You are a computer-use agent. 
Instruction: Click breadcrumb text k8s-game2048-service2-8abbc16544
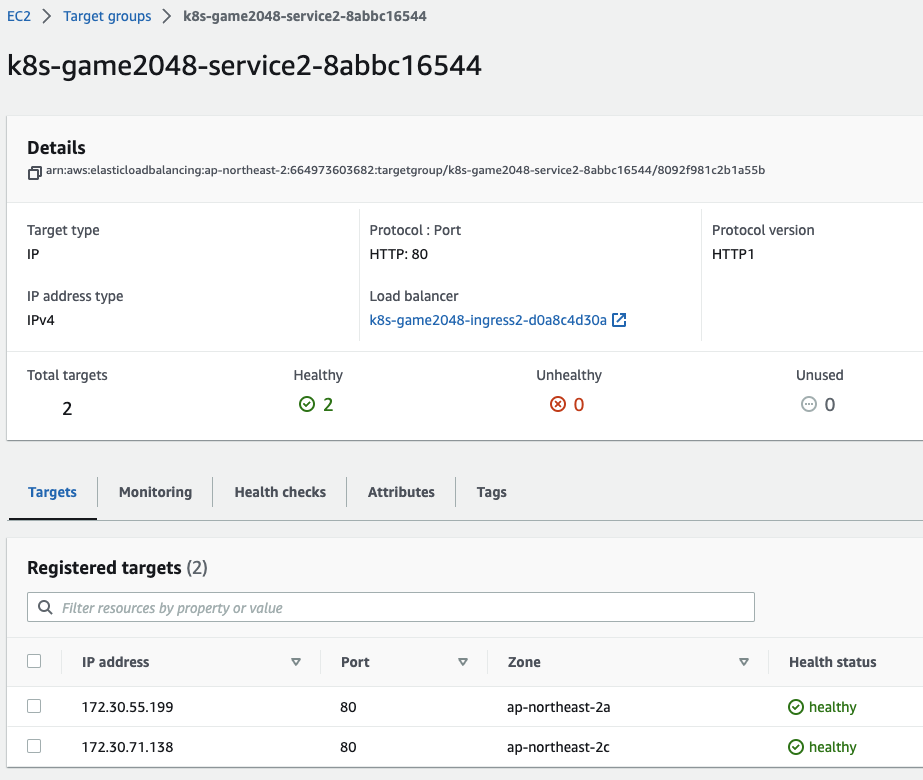[x=304, y=16]
